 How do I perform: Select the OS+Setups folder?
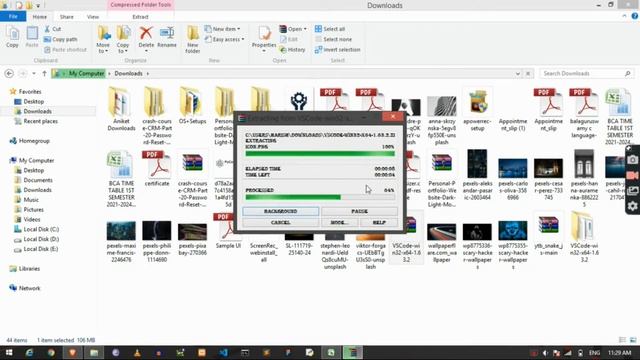coord(192,106)
